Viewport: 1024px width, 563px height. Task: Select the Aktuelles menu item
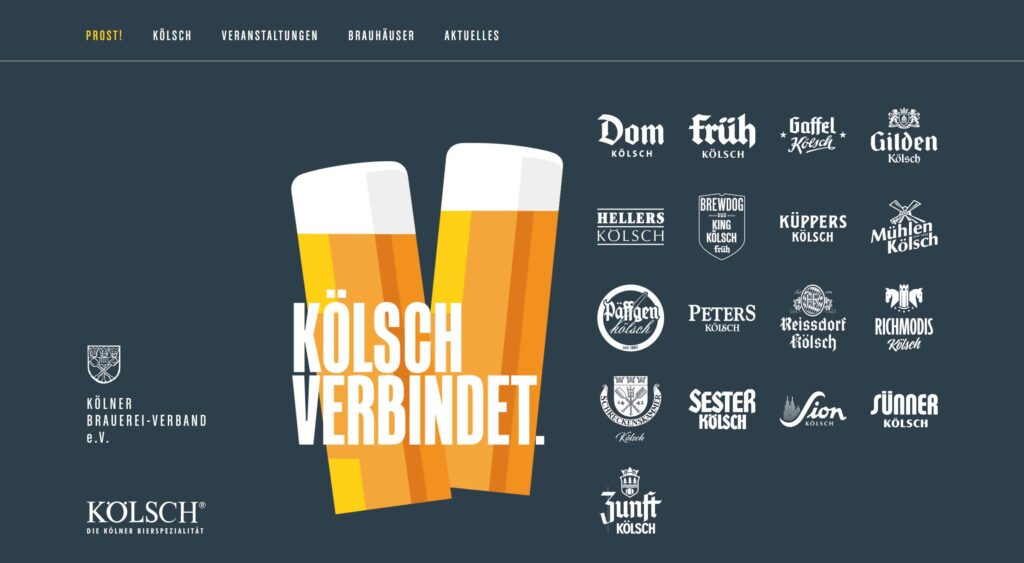tap(472, 35)
